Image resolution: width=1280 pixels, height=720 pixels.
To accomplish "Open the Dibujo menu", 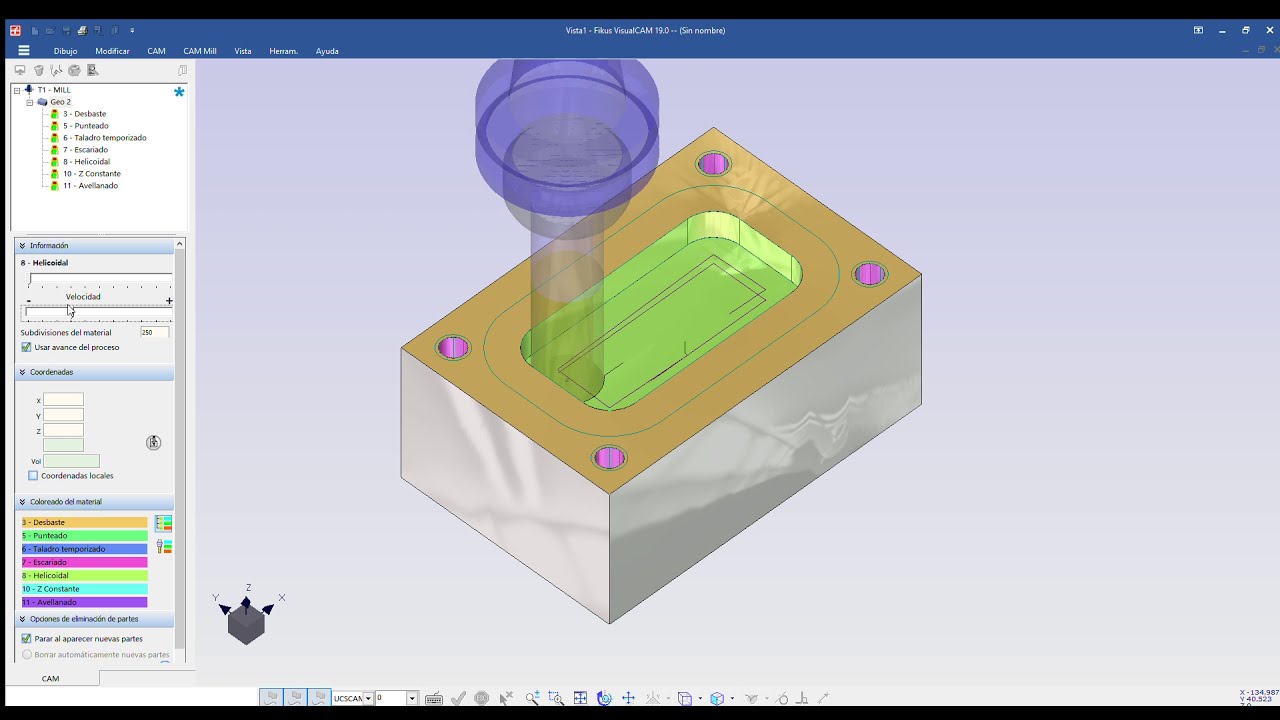I will 66,51.
